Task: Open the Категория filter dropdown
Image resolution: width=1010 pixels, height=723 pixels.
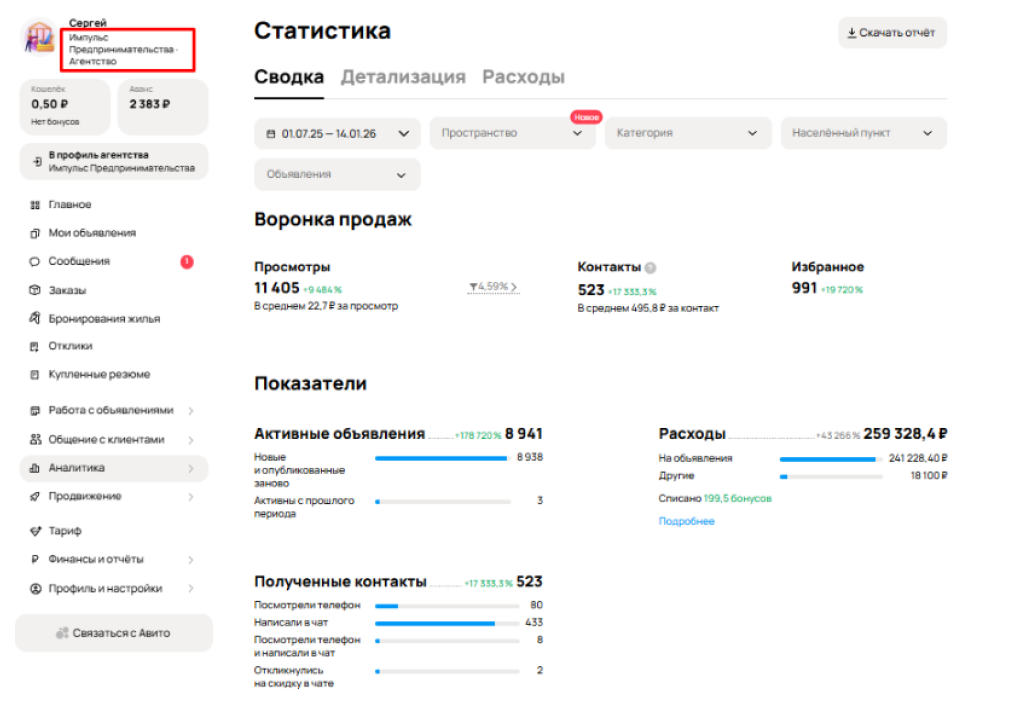Action: coord(687,133)
